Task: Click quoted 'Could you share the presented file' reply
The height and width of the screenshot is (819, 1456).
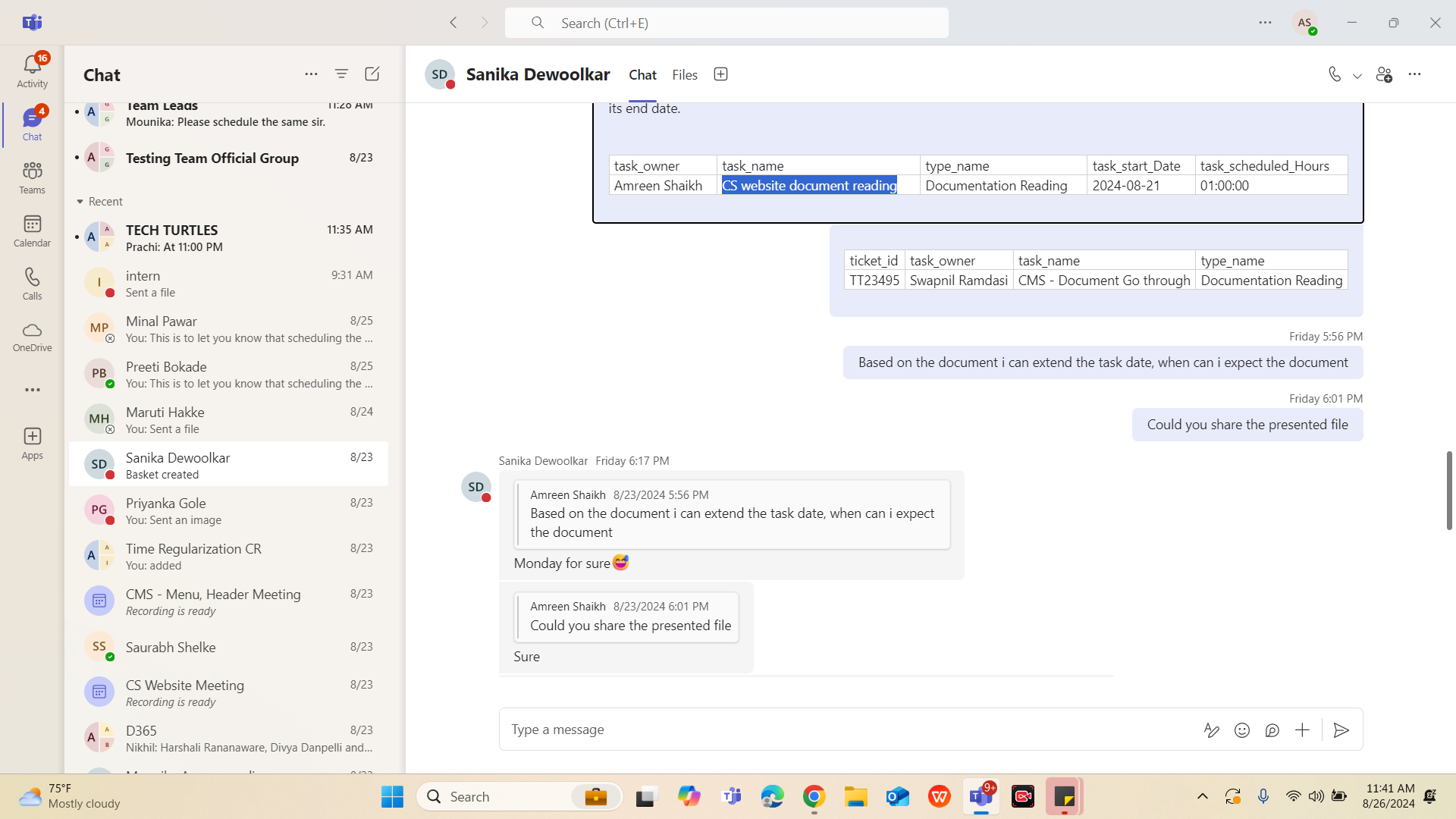Action: pos(626,617)
